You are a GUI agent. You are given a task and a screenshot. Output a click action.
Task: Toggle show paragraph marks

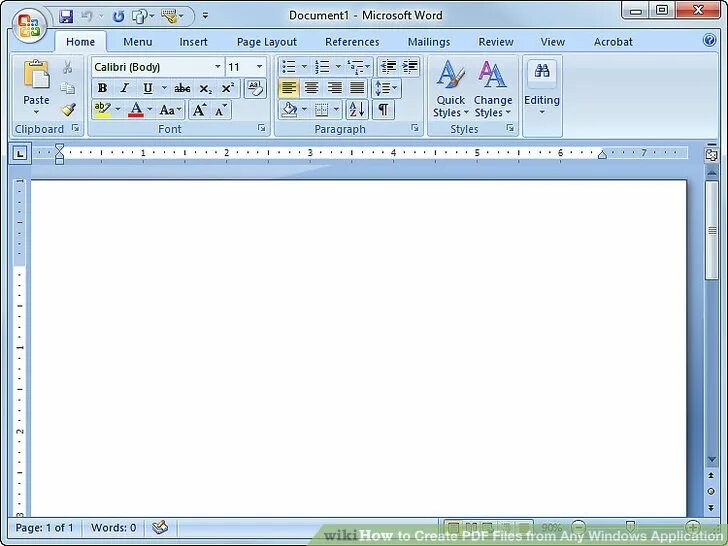pos(383,110)
